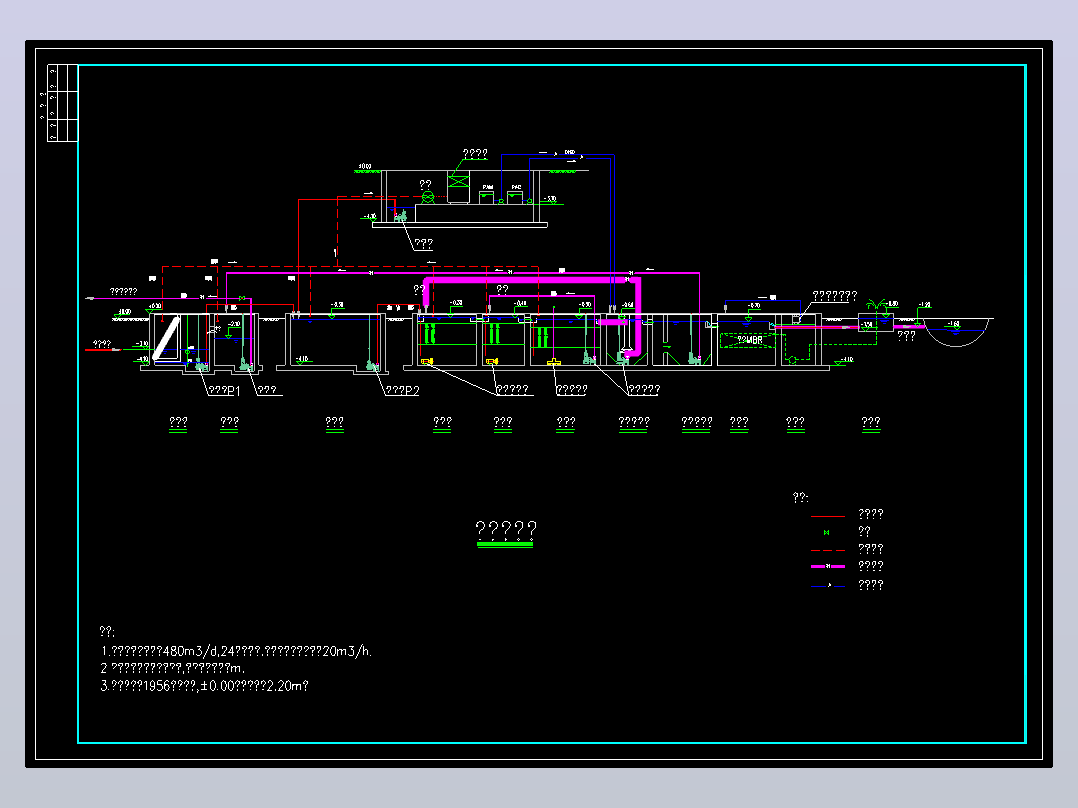Click the magenta line legend sample
The height and width of the screenshot is (808, 1078).
(828, 566)
